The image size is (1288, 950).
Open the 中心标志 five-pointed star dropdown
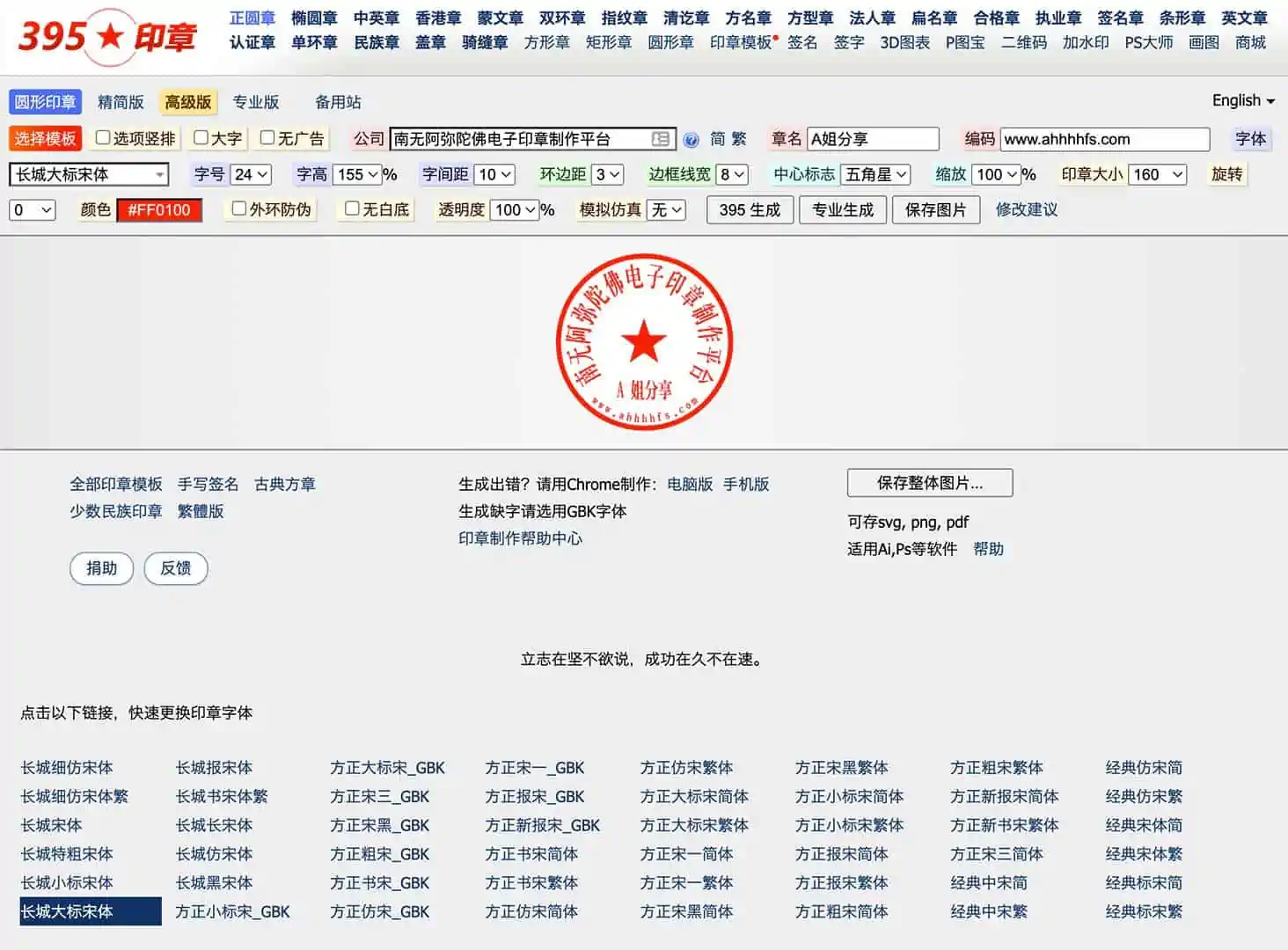[x=875, y=174]
